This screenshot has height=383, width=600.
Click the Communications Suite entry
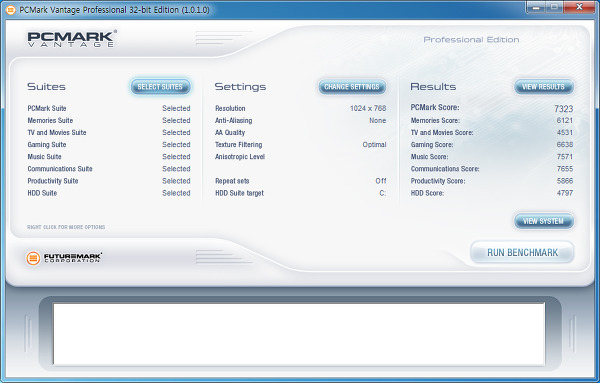click(60, 169)
